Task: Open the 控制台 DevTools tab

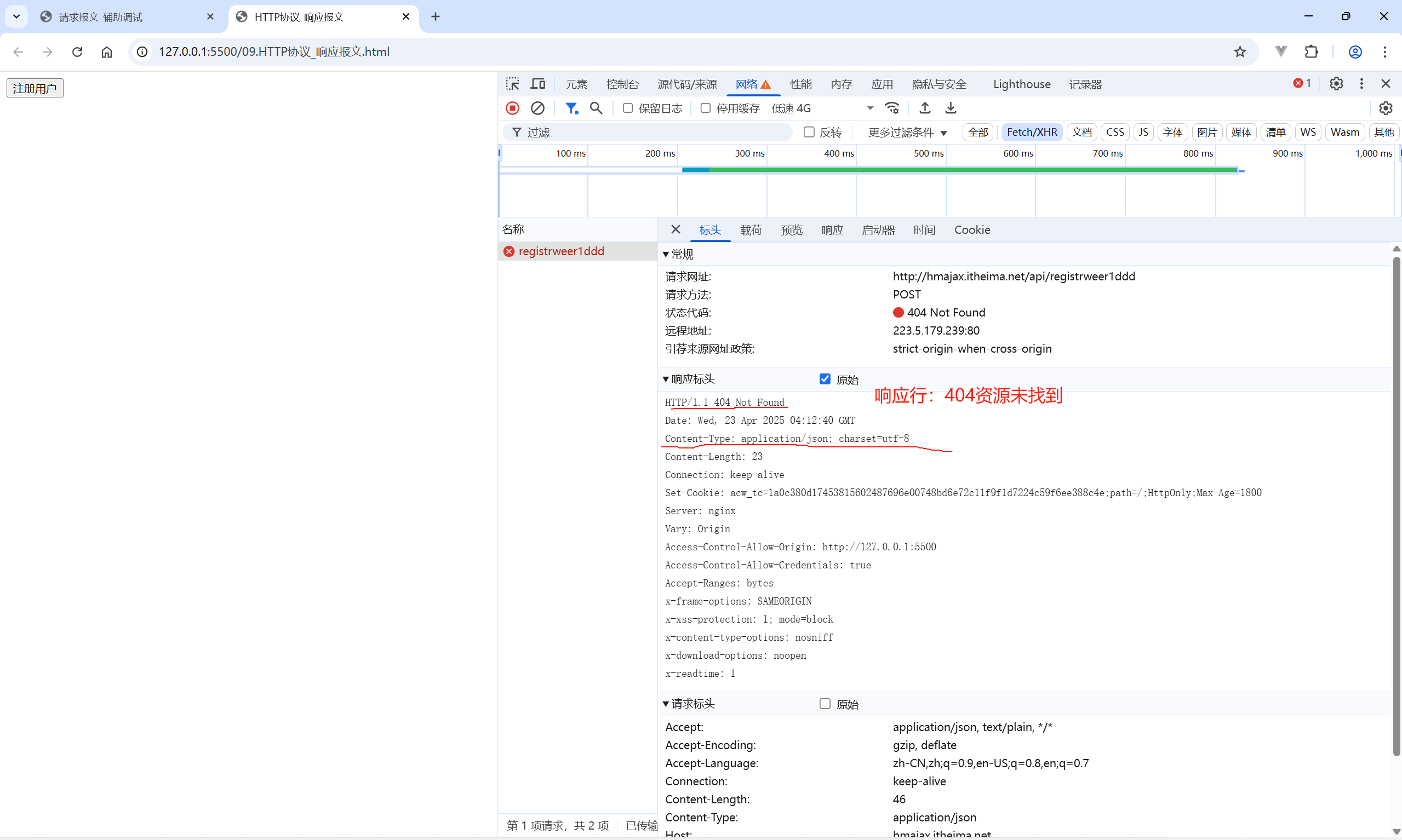Action: click(x=622, y=84)
